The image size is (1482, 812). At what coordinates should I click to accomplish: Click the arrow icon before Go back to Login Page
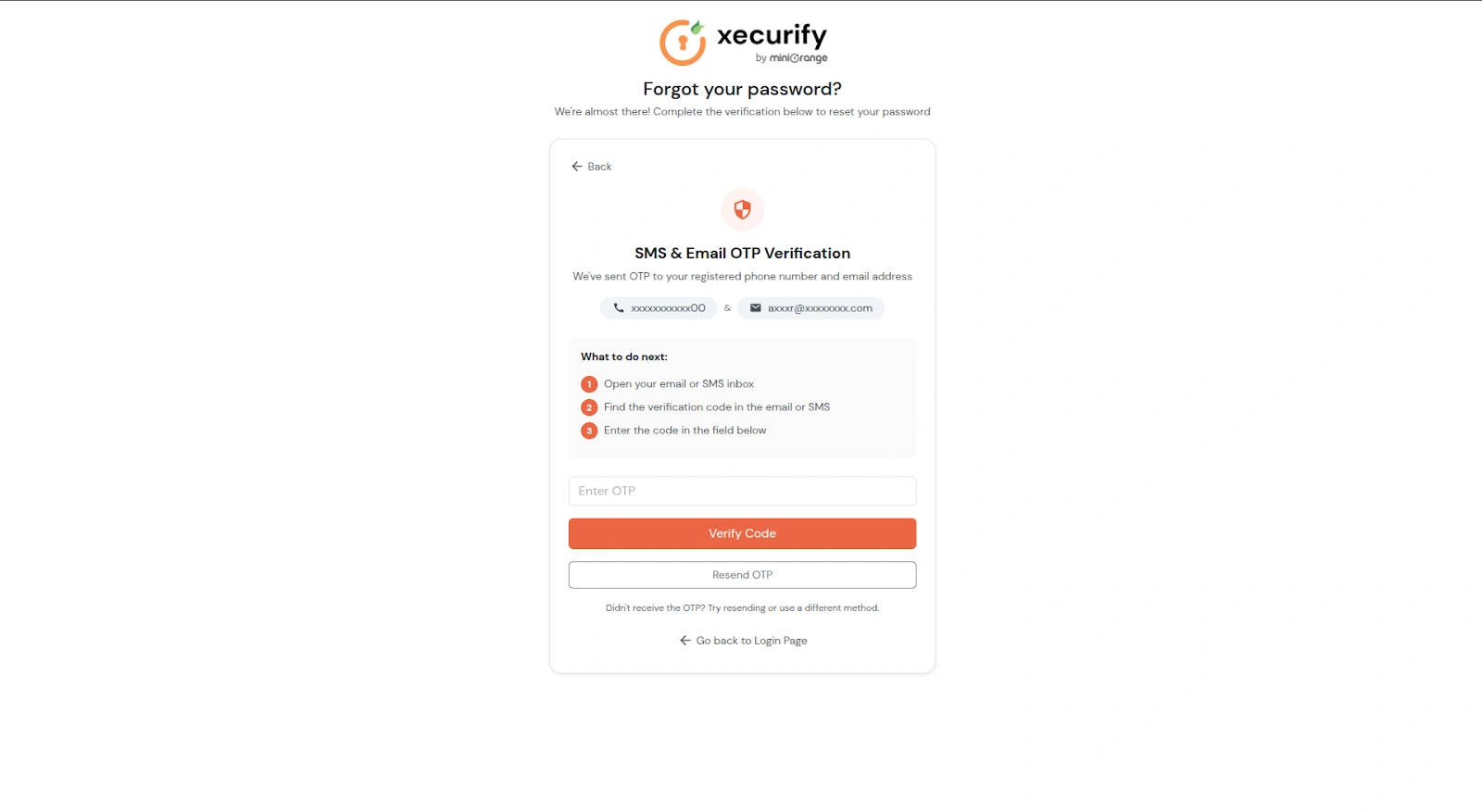(x=685, y=641)
